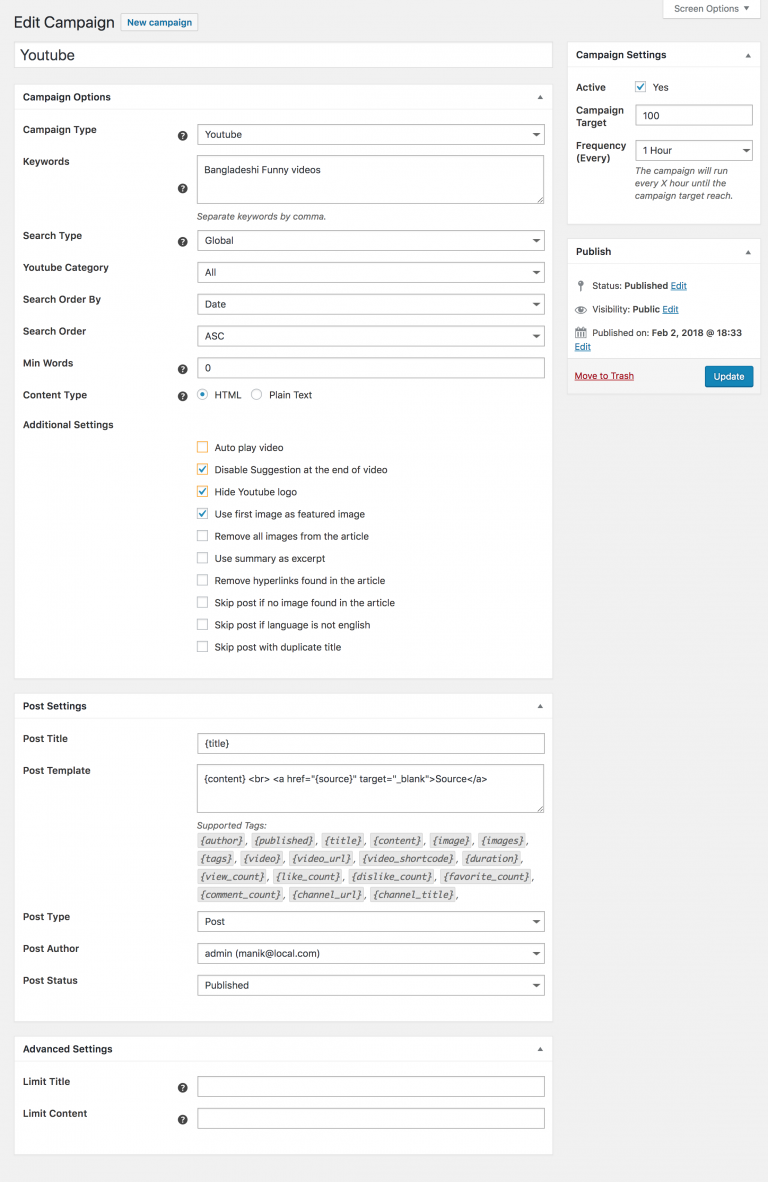The height and width of the screenshot is (1182, 768).
Task: Check Remove hyperlinks found in the article
Action: [x=202, y=580]
